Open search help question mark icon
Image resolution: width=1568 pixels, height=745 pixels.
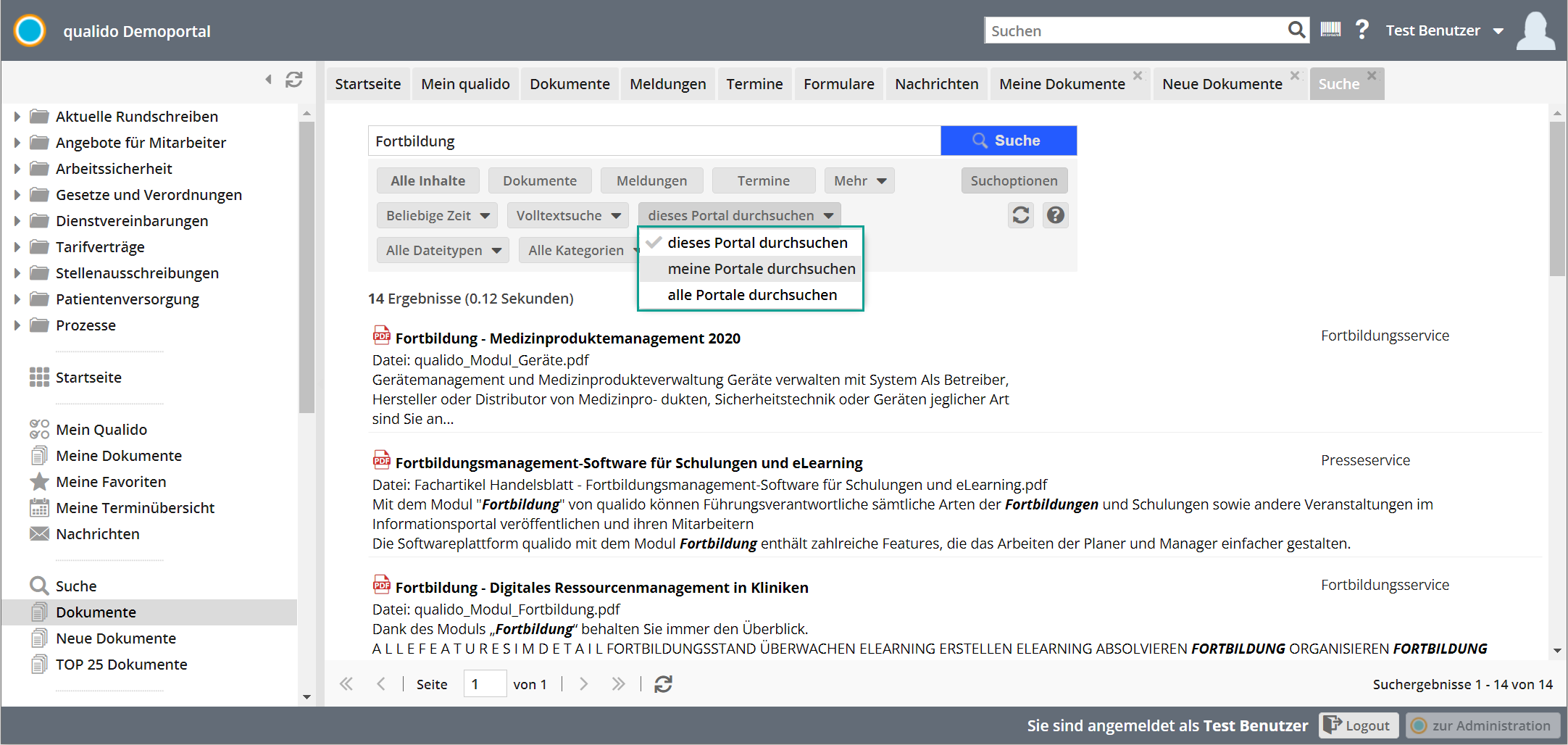(1056, 215)
